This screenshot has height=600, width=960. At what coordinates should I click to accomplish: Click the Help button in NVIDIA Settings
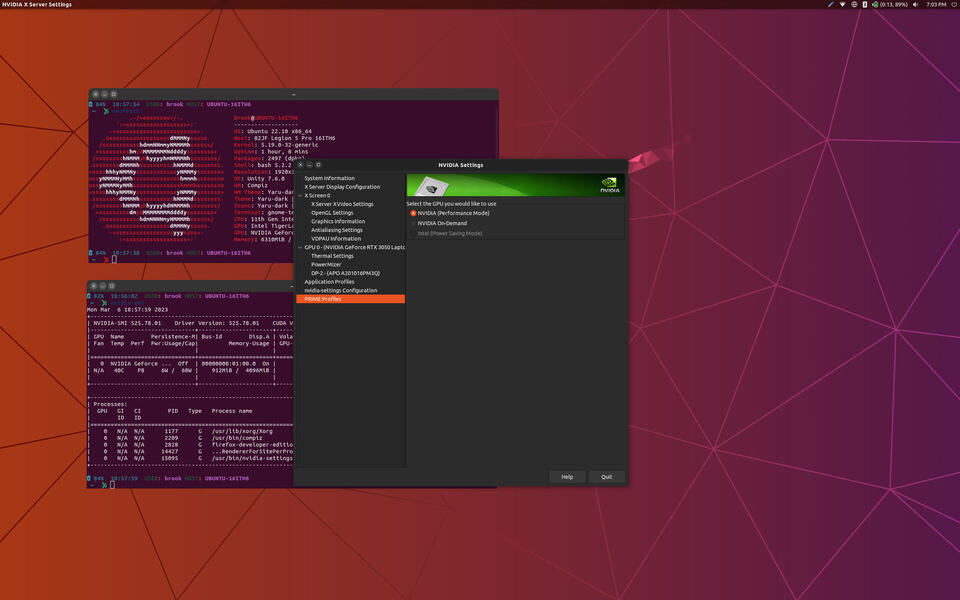tap(567, 477)
